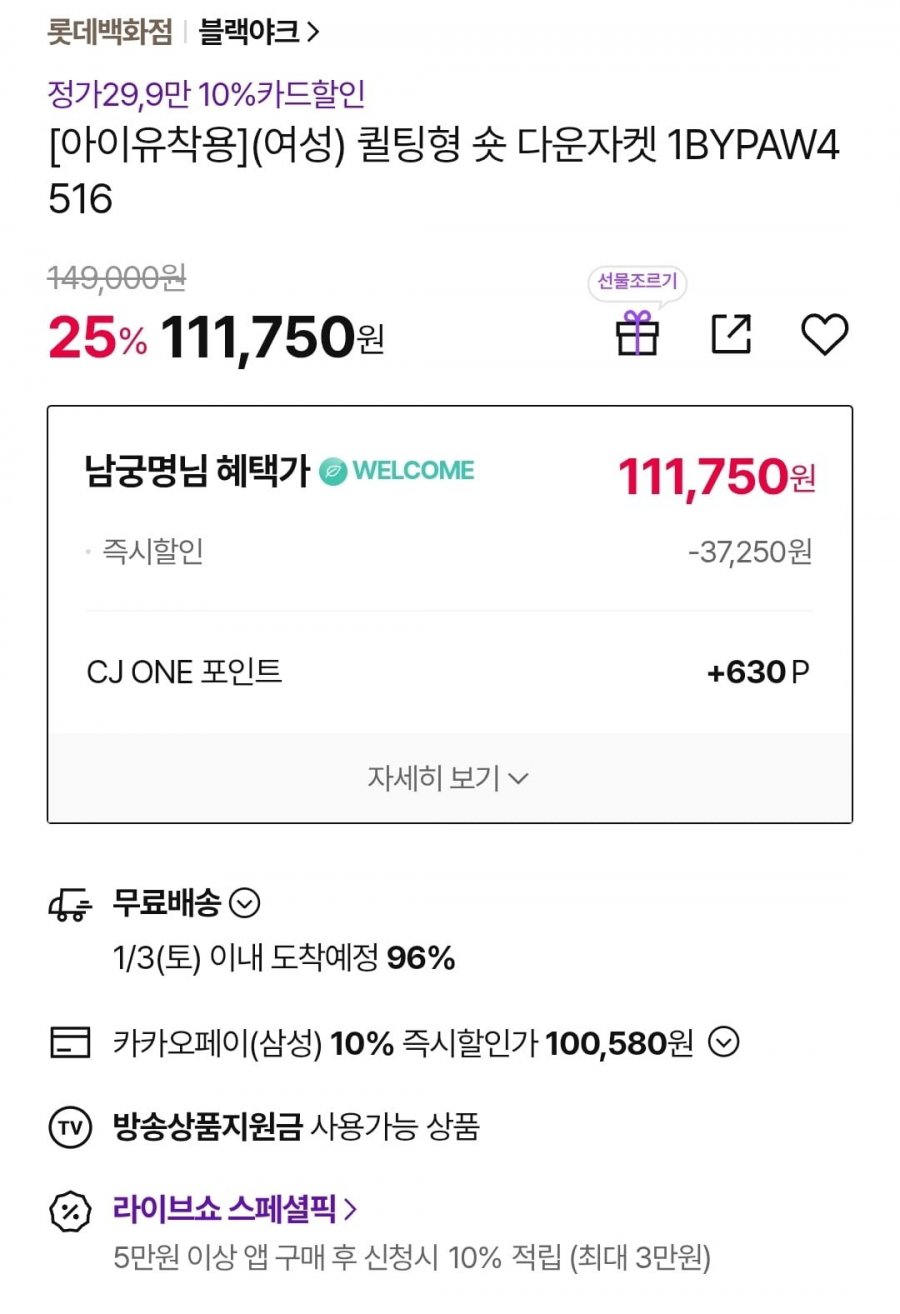This screenshot has height=1314, width=900.
Task: Tap the share icon
Action: pyautogui.click(x=731, y=333)
